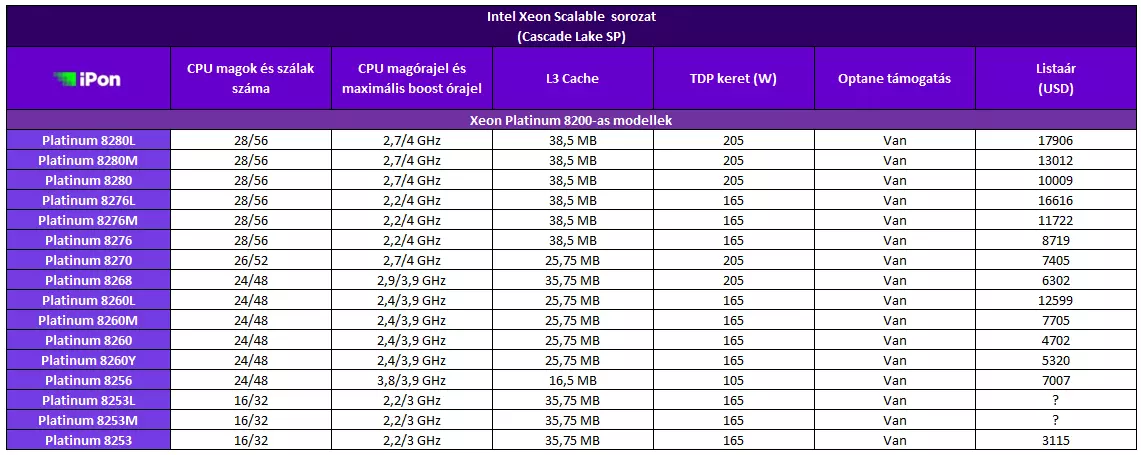Click the Platinum 8276M model cell
Screen dimensions: 1141x455
tap(88, 220)
